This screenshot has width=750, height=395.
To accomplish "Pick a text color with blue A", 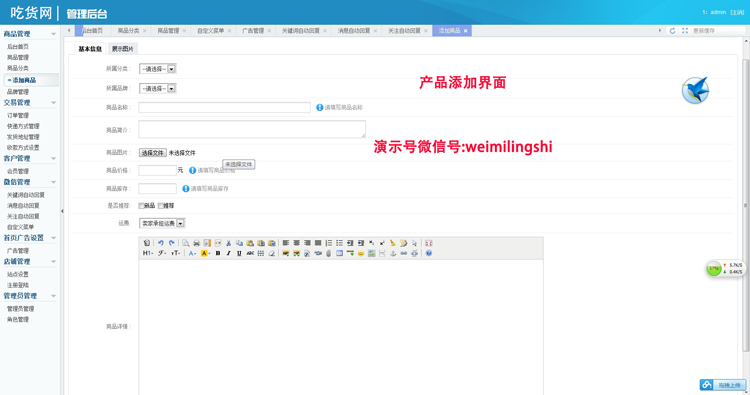I will click(x=192, y=253).
